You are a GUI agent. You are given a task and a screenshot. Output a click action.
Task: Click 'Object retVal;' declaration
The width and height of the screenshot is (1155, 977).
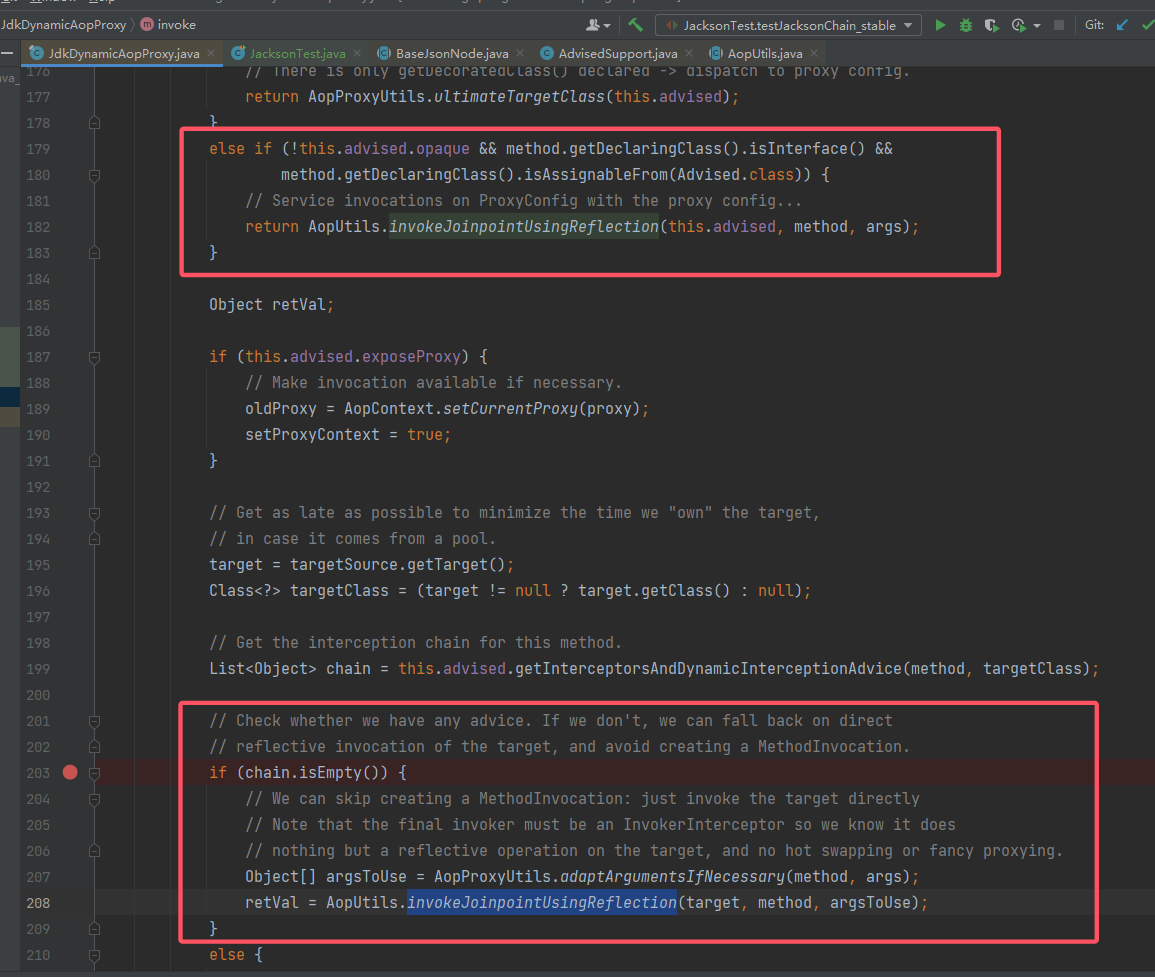point(272,304)
